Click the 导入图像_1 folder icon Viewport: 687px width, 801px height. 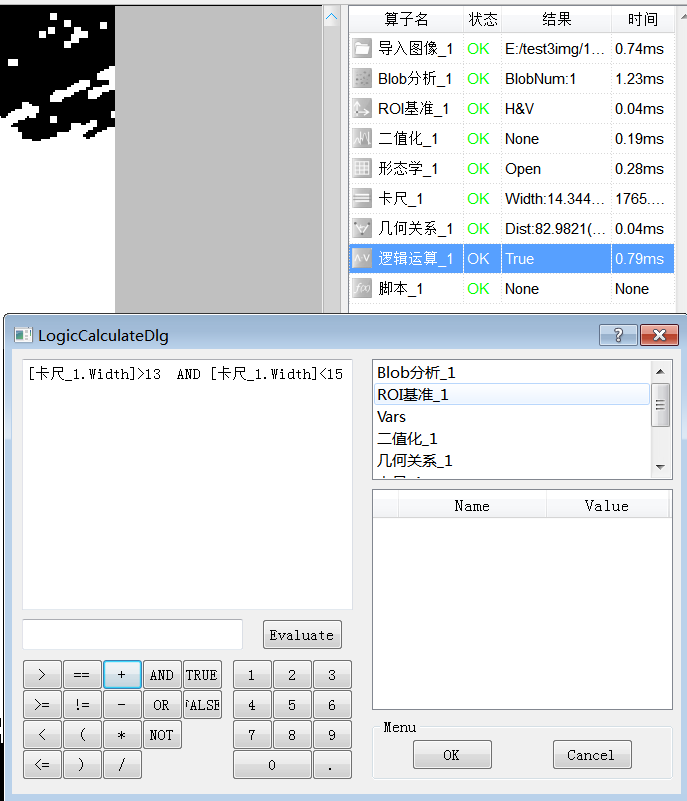click(362, 49)
